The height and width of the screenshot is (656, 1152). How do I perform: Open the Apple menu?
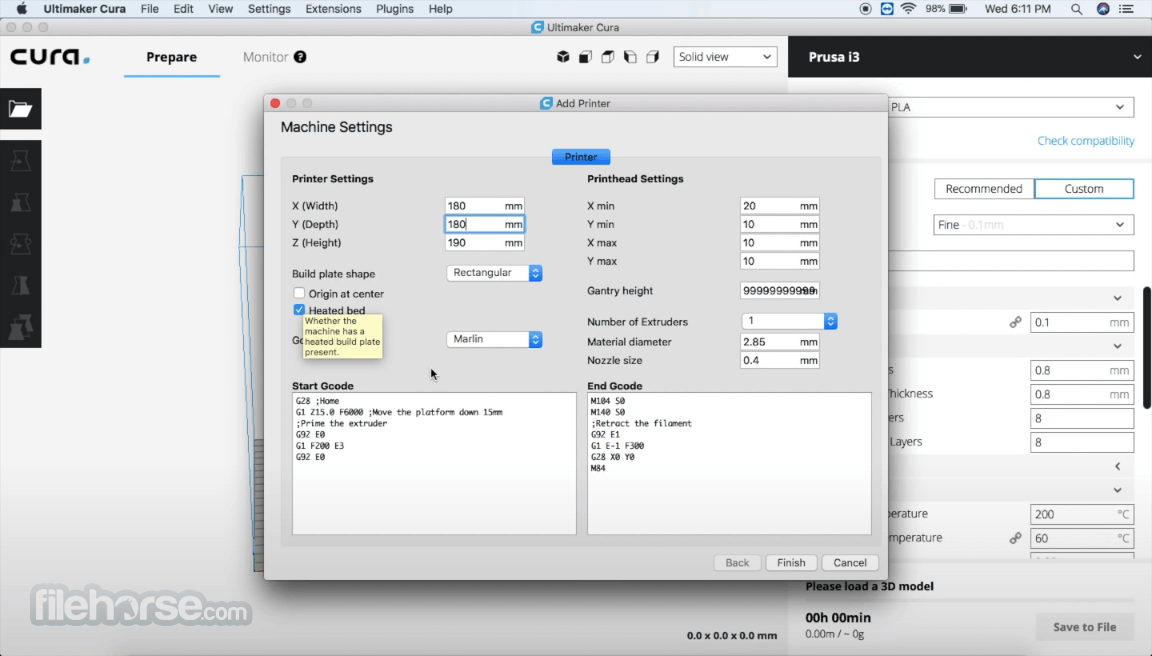[x=21, y=9]
